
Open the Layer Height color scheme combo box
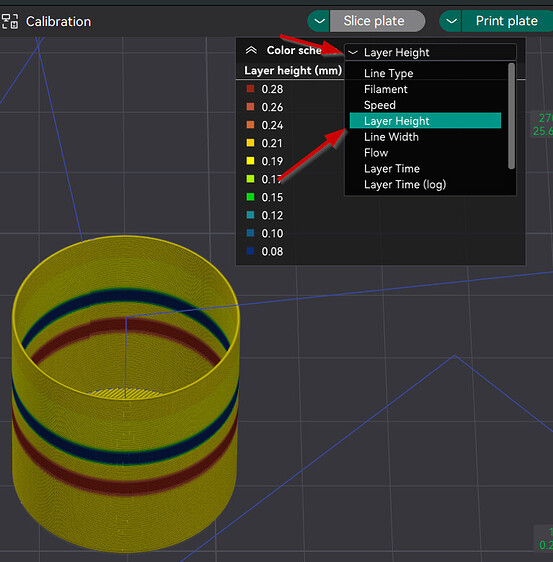point(430,52)
